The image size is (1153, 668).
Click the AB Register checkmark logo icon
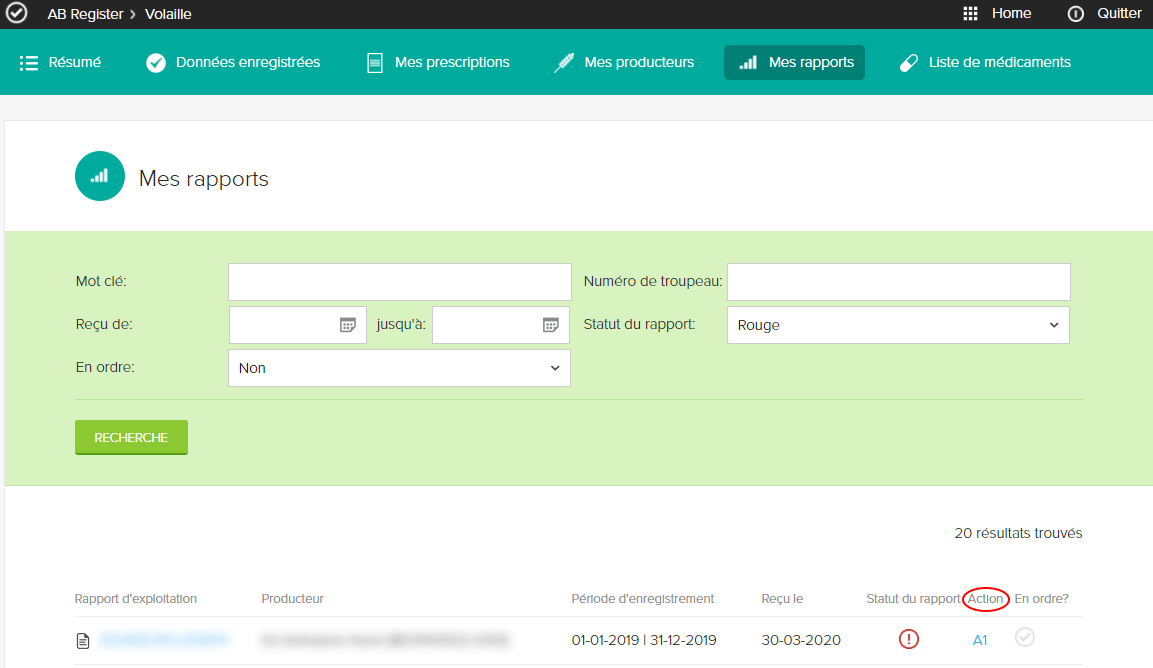pos(17,14)
